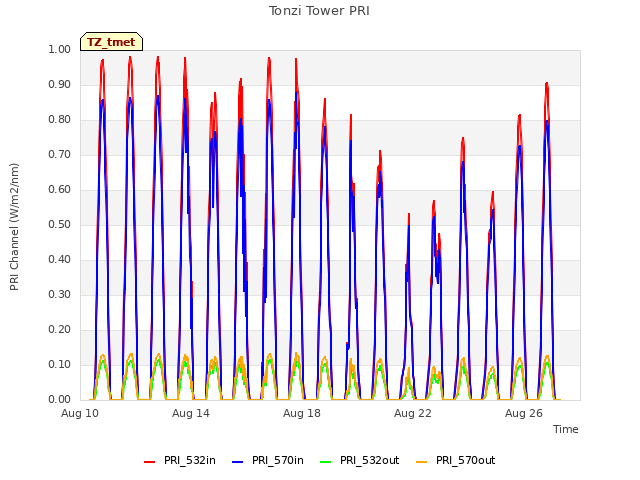Click the 0.40 y-axis tick label

[x=60, y=260]
